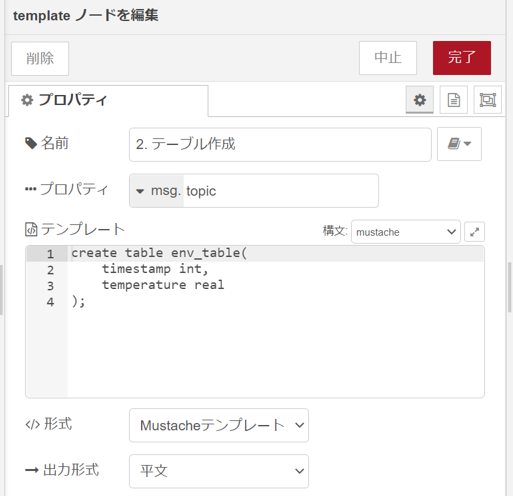This screenshot has width=513, height=496.
Task: Click the 中止 button
Action: click(388, 58)
